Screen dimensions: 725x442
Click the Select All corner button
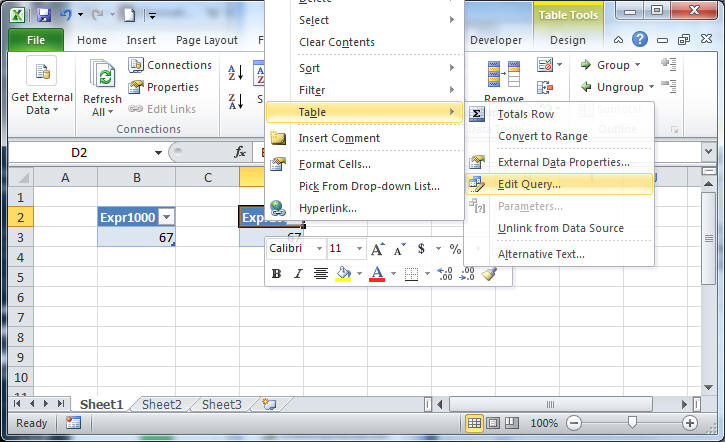click(x=21, y=178)
